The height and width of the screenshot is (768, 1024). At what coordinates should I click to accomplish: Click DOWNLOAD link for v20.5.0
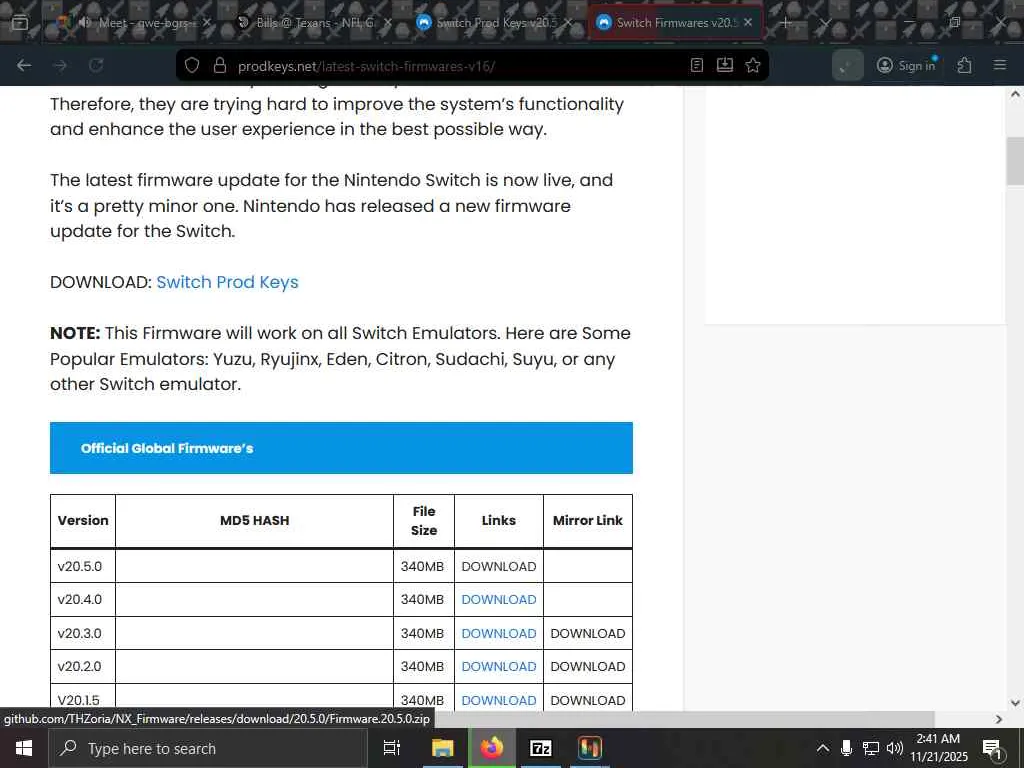click(499, 566)
